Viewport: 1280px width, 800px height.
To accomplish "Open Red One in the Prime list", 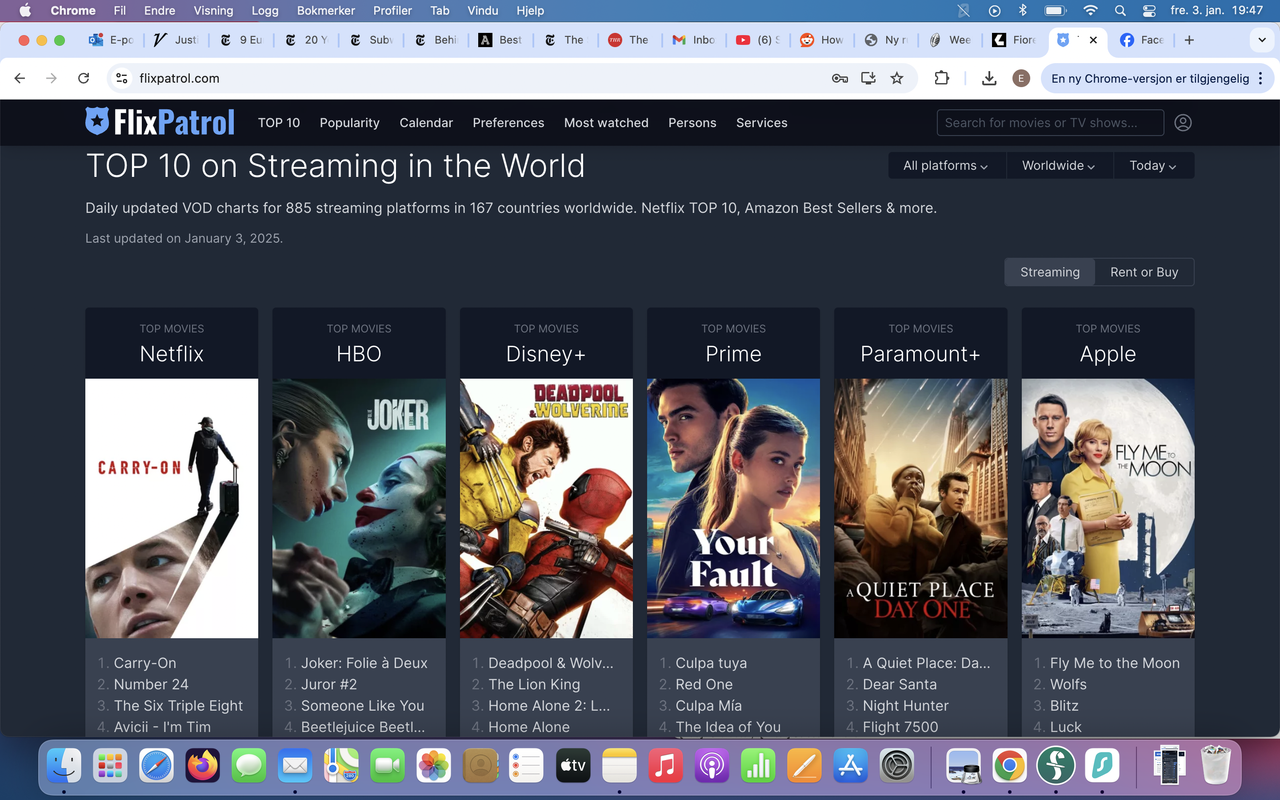I will coord(704,684).
